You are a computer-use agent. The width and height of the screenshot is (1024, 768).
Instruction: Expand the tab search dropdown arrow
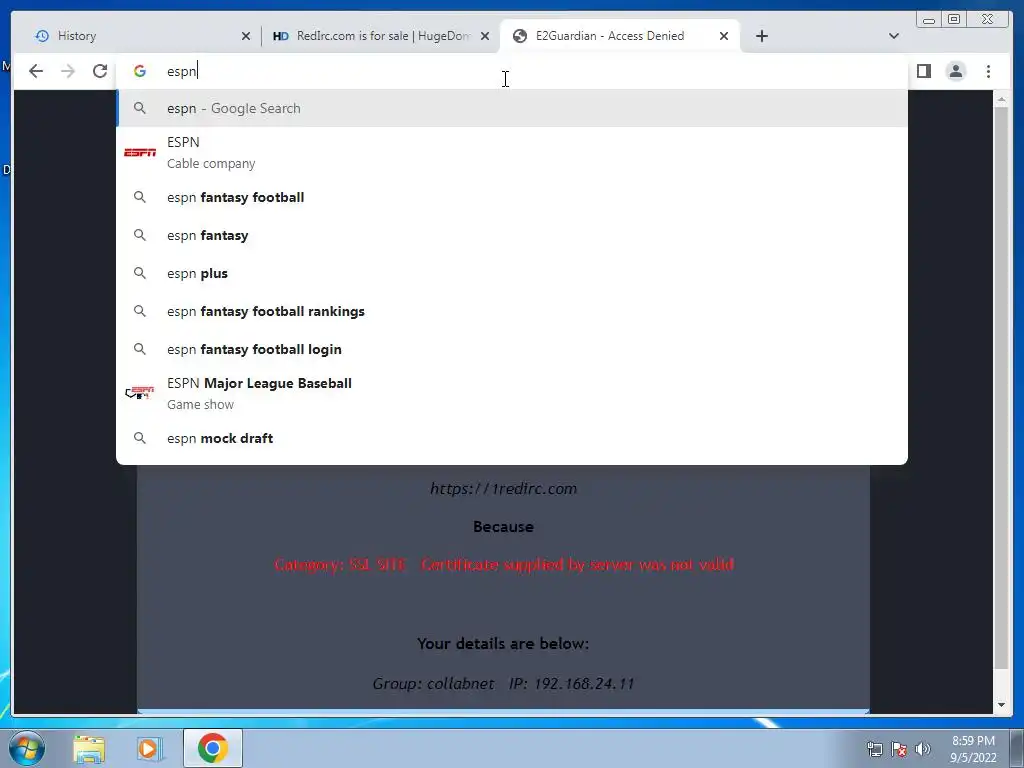click(894, 36)
